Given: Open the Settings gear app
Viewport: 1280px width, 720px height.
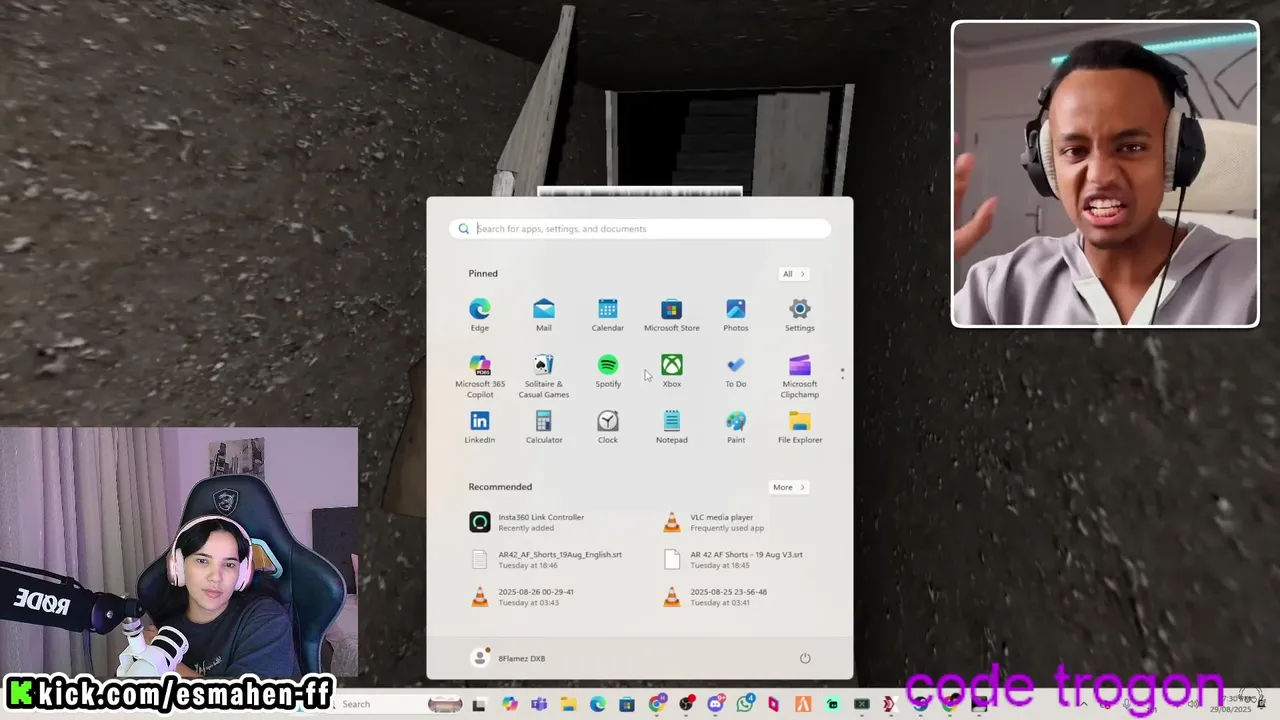Looking at the screenshot, I should (x=799, y=314).
